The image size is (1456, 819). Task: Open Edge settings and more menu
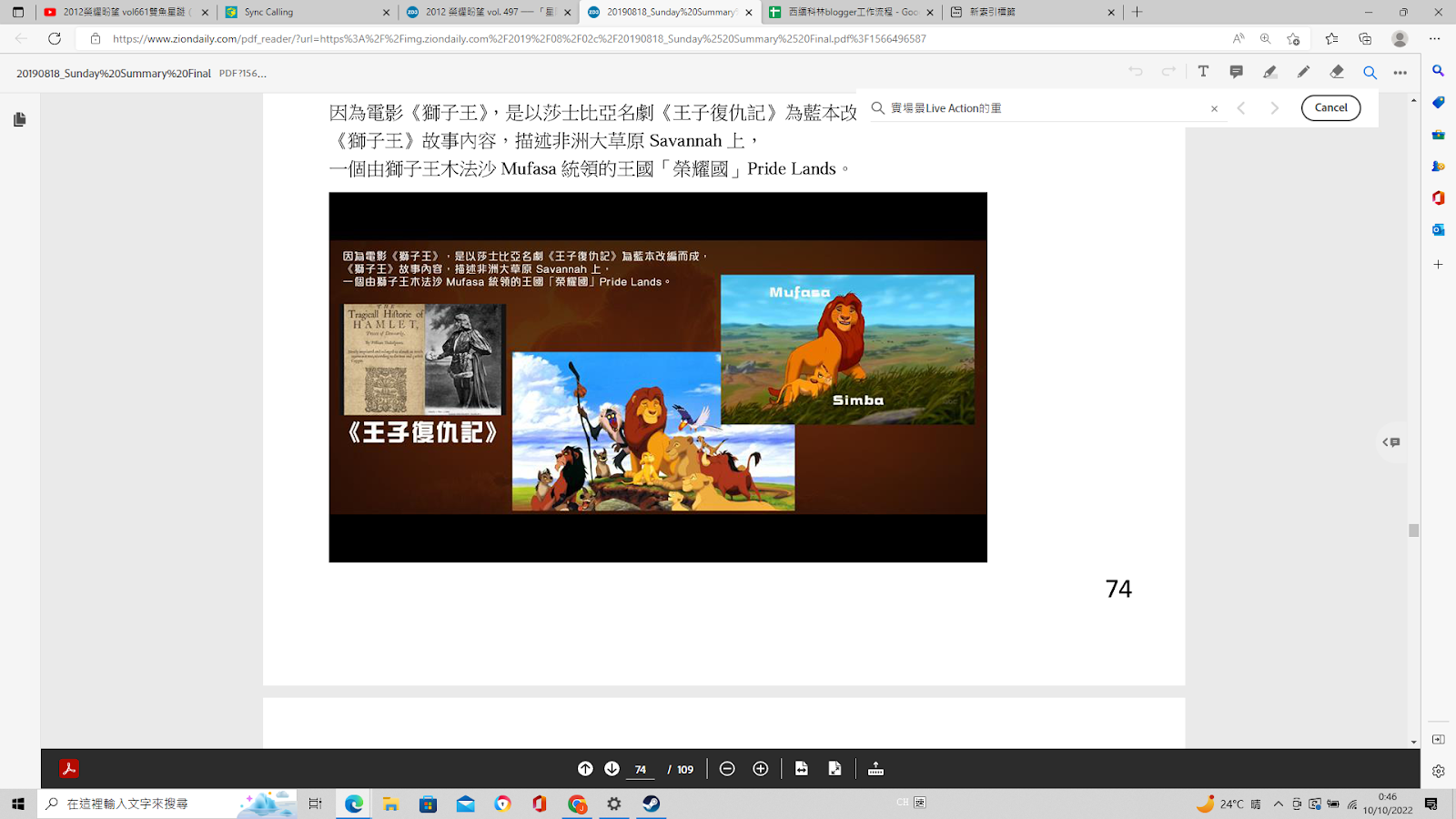coord(1435,38)
